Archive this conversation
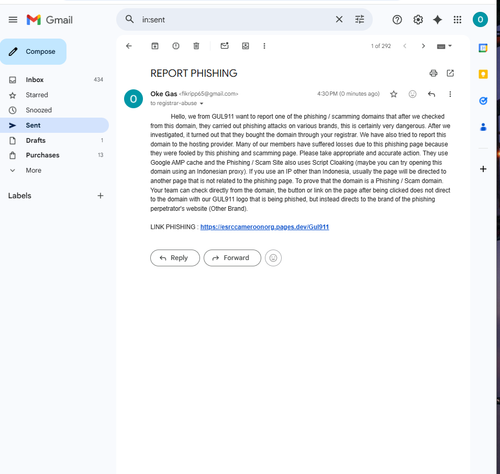500x474 pixels. coord(155,46)
